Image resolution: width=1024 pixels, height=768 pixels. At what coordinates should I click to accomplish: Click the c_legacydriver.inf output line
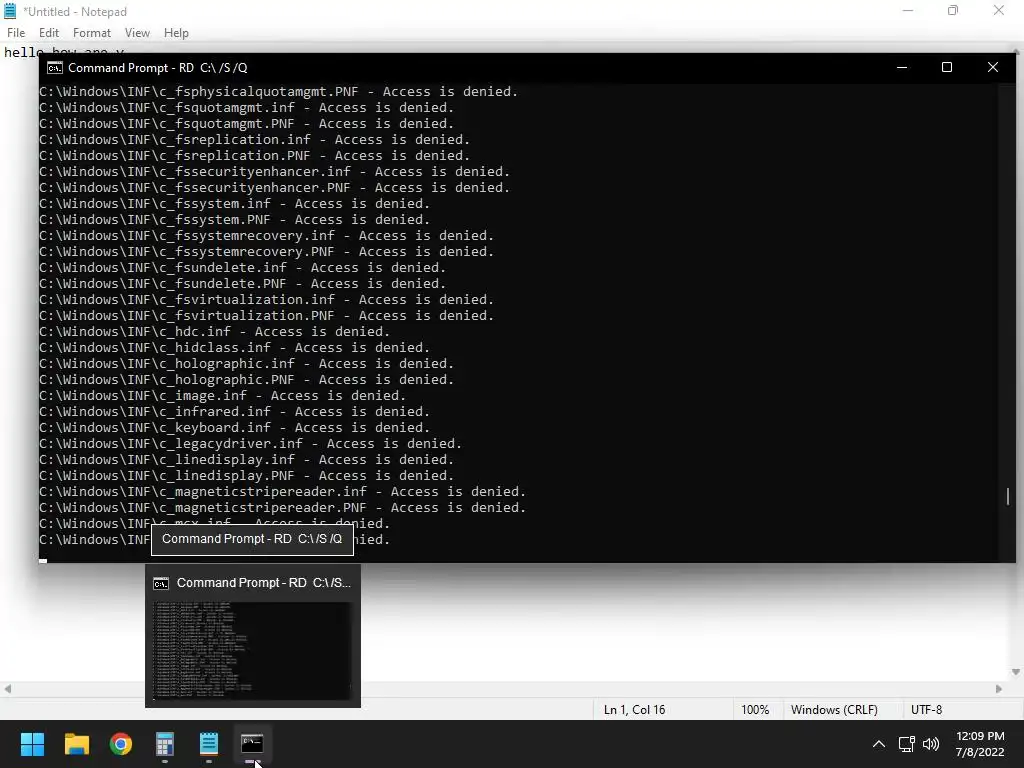pos(251,444)
